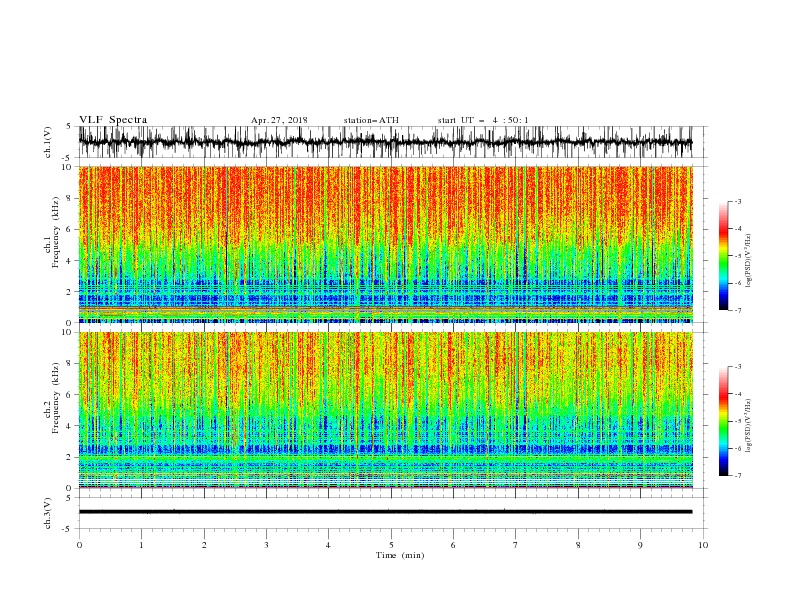Click inside the ch.2 spectrogram panel
Screen dimensions: 792x612
coord(385,410)
